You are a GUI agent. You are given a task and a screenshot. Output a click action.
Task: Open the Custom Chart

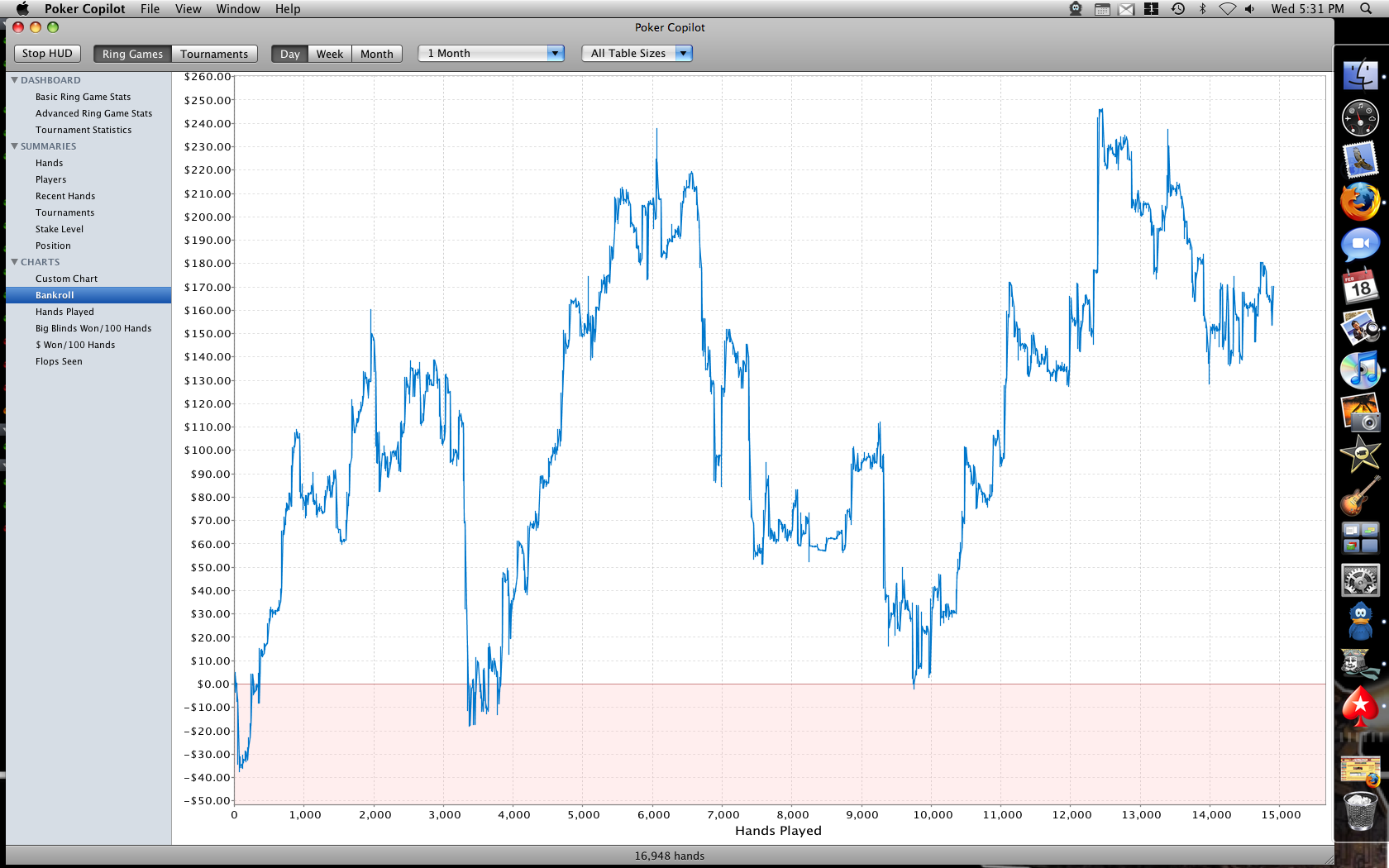pyautogui.click(x=66, y=279)
